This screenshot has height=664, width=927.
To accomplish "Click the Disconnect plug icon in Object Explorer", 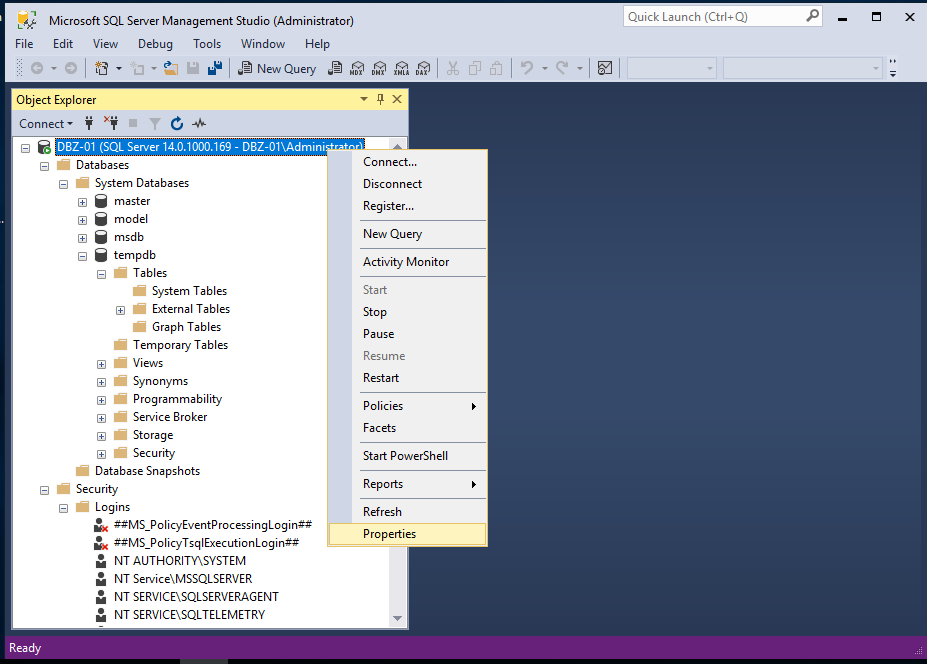I will coord(111,124).
